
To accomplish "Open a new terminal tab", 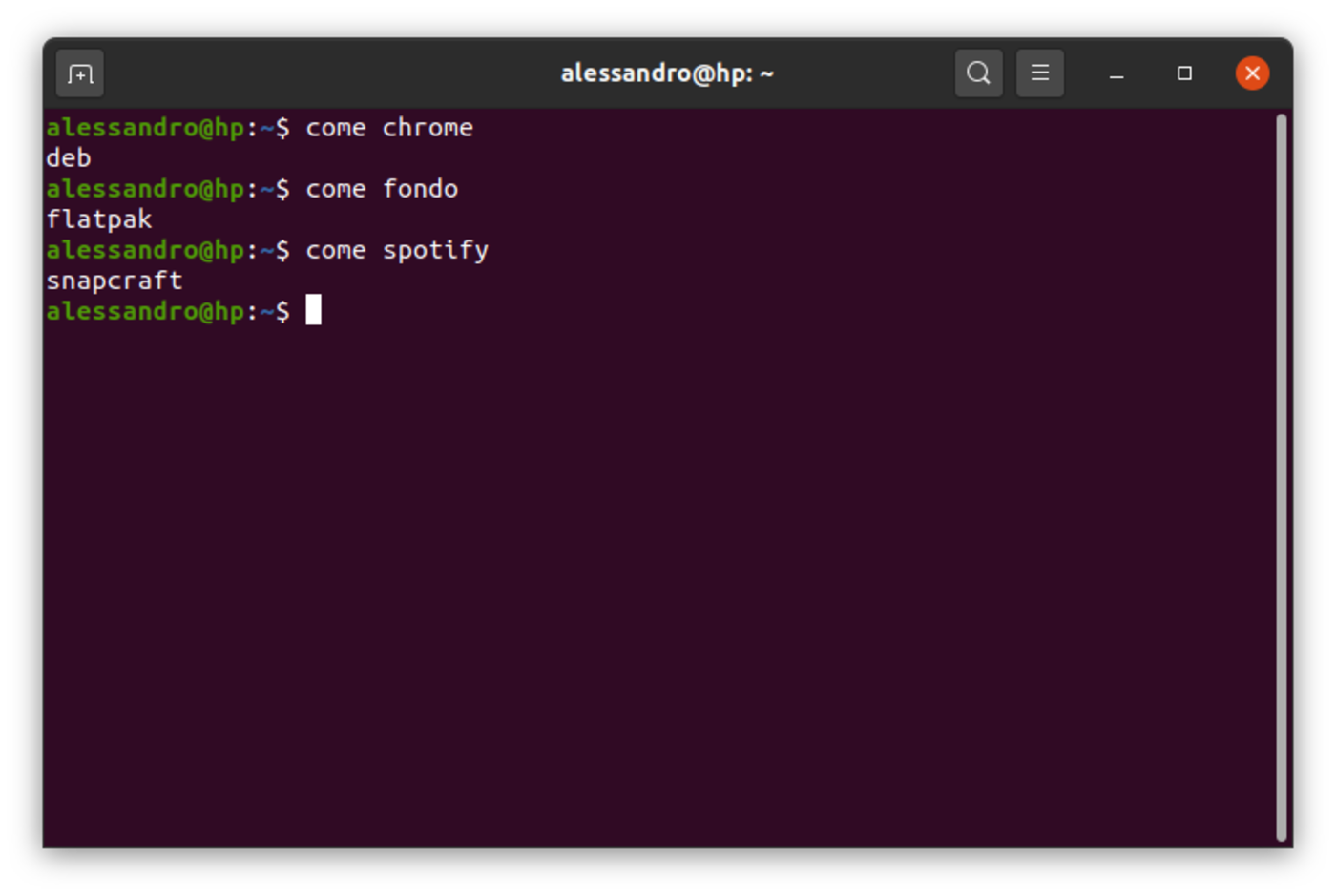I will [x=80, y=73].
